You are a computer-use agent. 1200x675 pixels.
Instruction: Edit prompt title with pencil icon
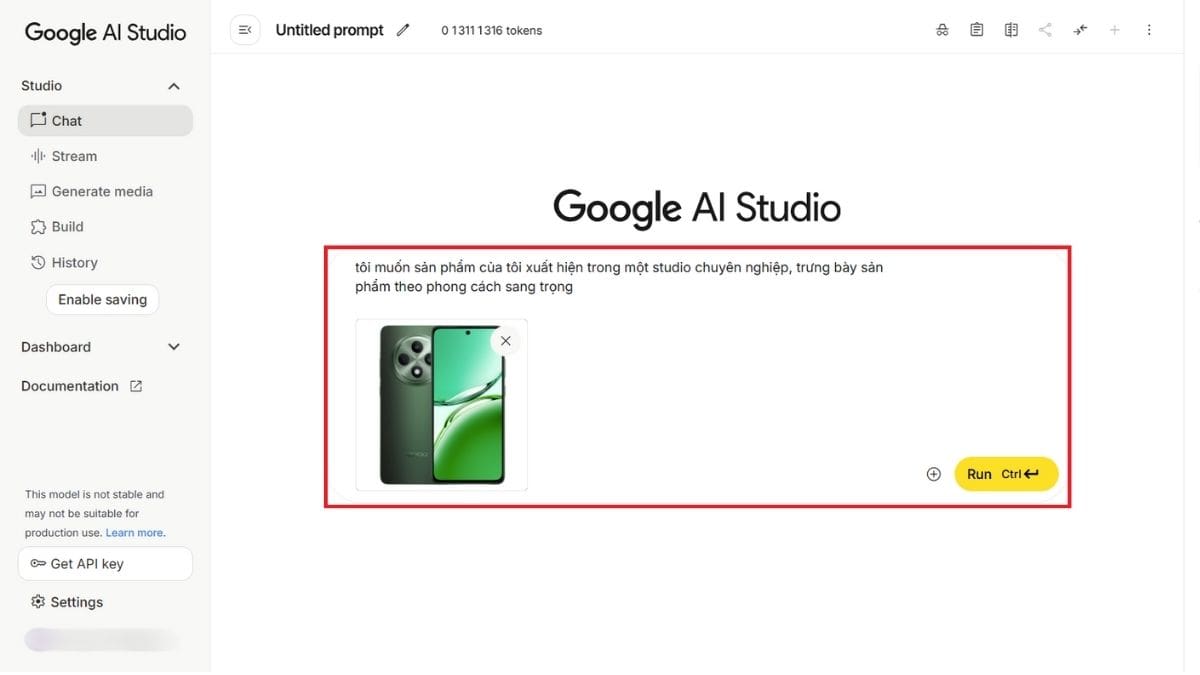pos(403,30)
